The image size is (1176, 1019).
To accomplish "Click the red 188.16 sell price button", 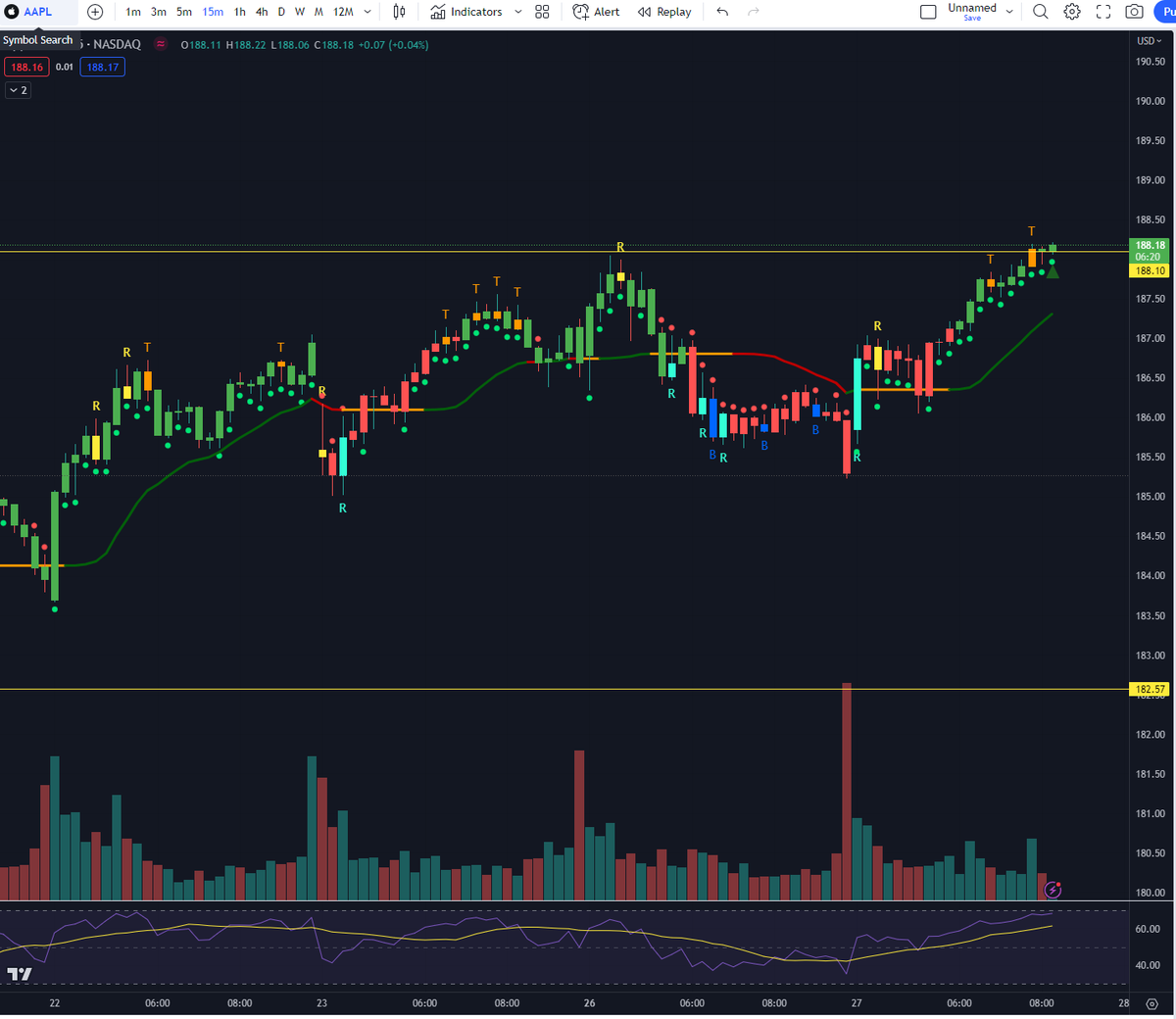I will click(26, 68).
